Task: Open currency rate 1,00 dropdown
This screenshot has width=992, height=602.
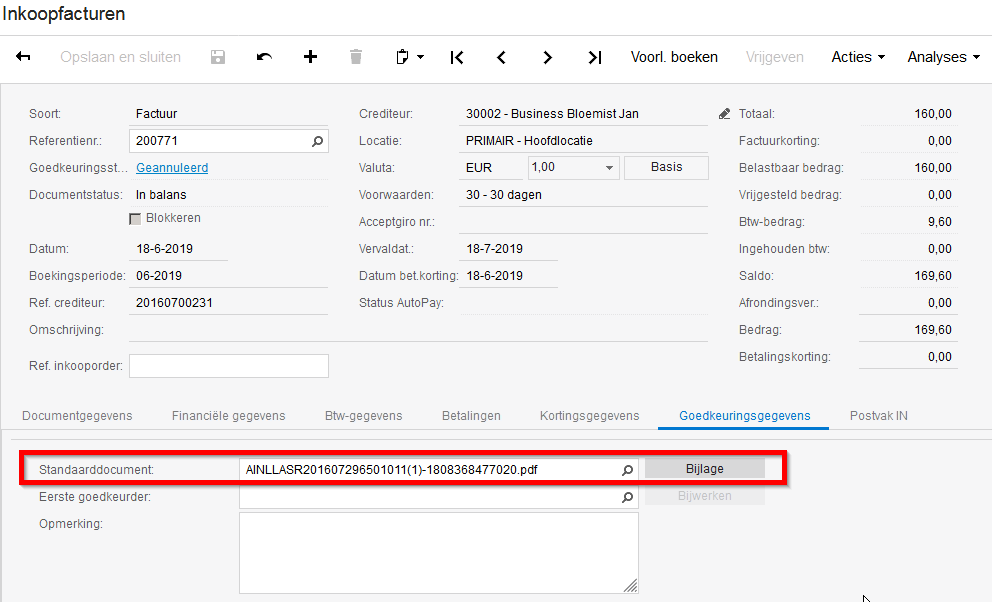Action: click(x=609, y=168)
